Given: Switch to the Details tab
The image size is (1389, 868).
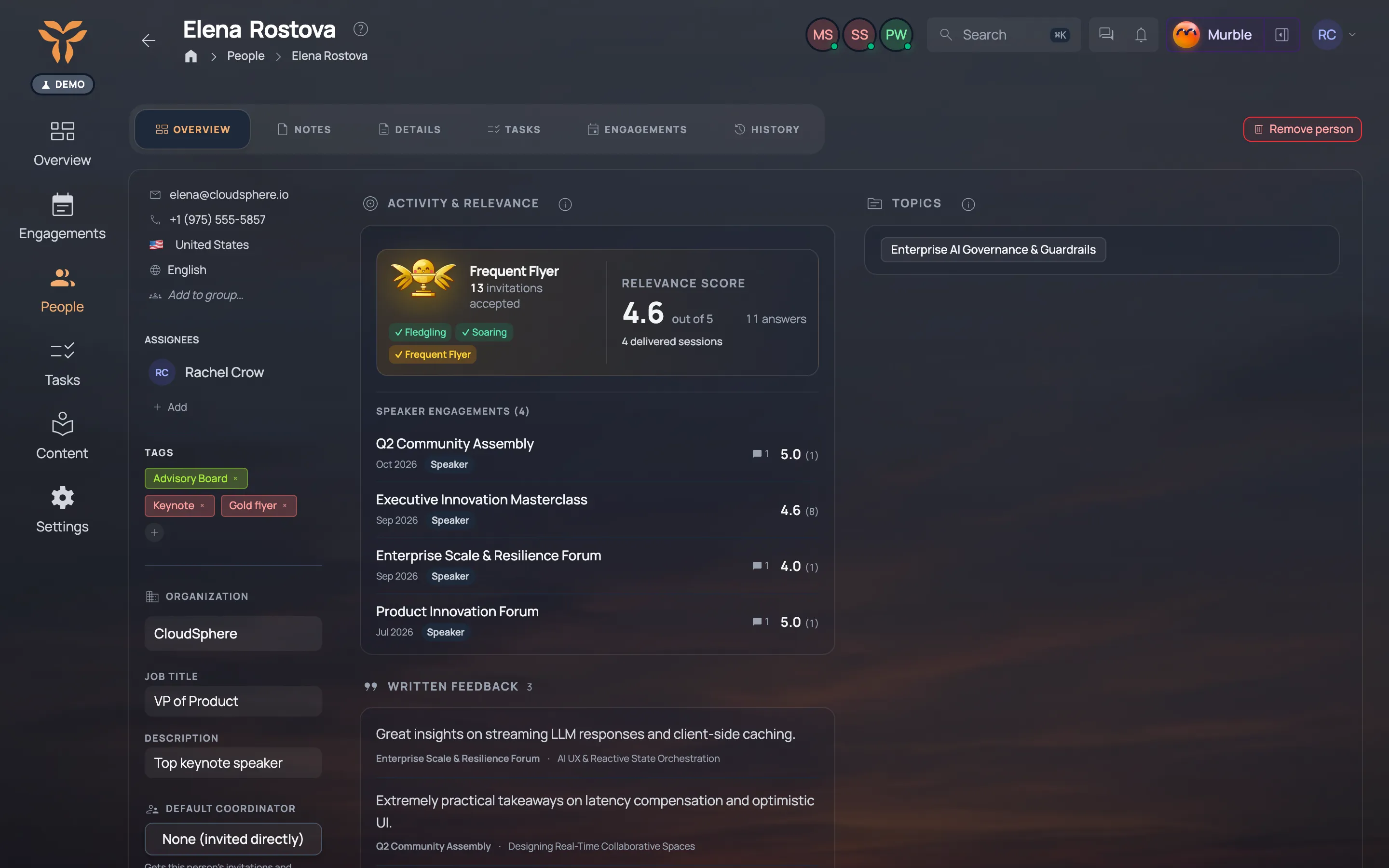Looking at the screenshot, I should coord(409,129).
